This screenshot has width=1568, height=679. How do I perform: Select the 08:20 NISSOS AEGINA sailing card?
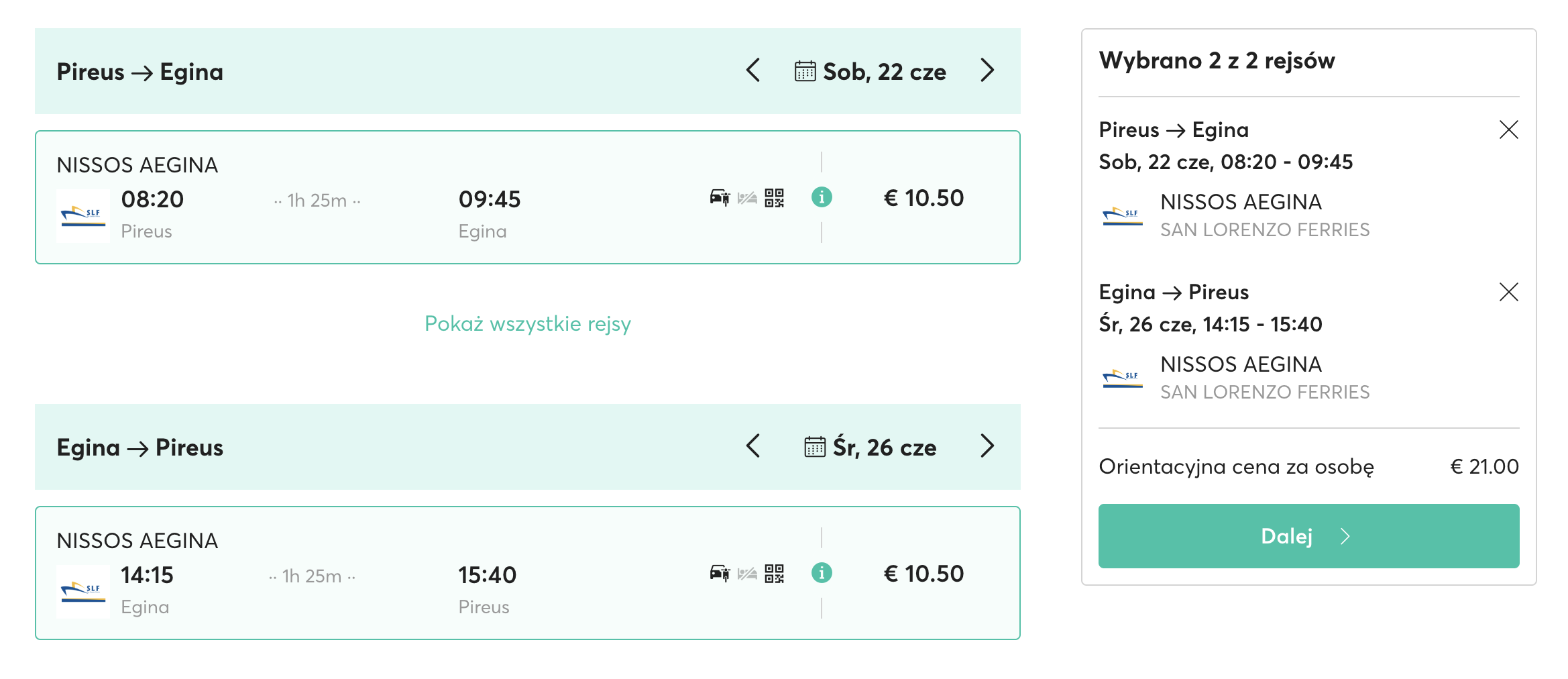click(528, 197)
